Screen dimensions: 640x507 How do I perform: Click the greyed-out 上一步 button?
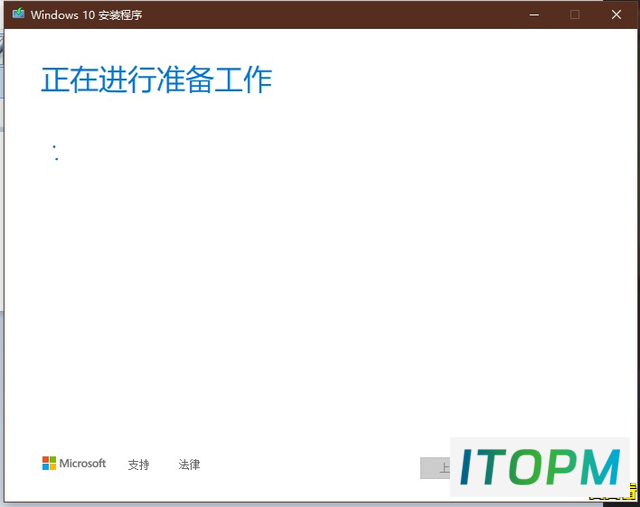[x=436, y=468]
